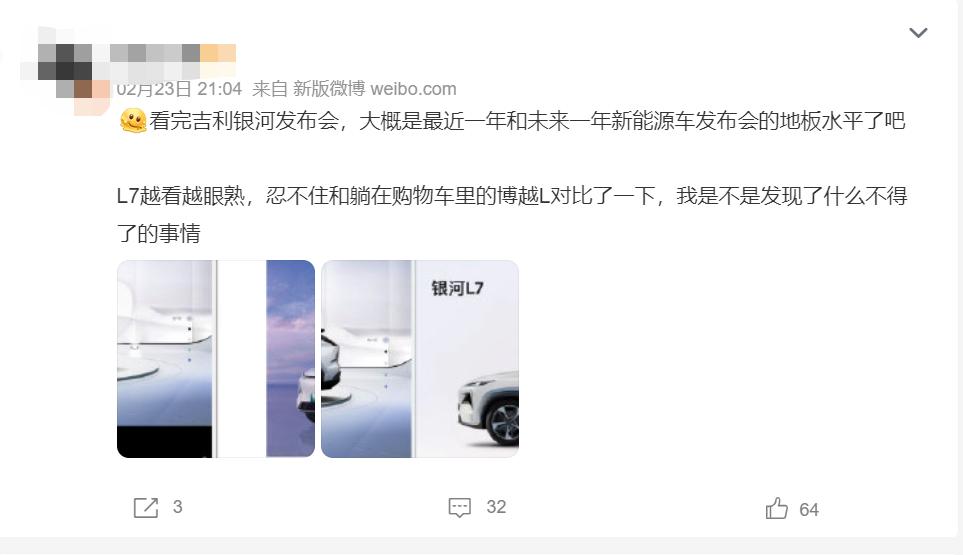The width and height of the screenshot is (963, 555).
Task: Click the purple sky strip in first image
Action: point(290,359)
